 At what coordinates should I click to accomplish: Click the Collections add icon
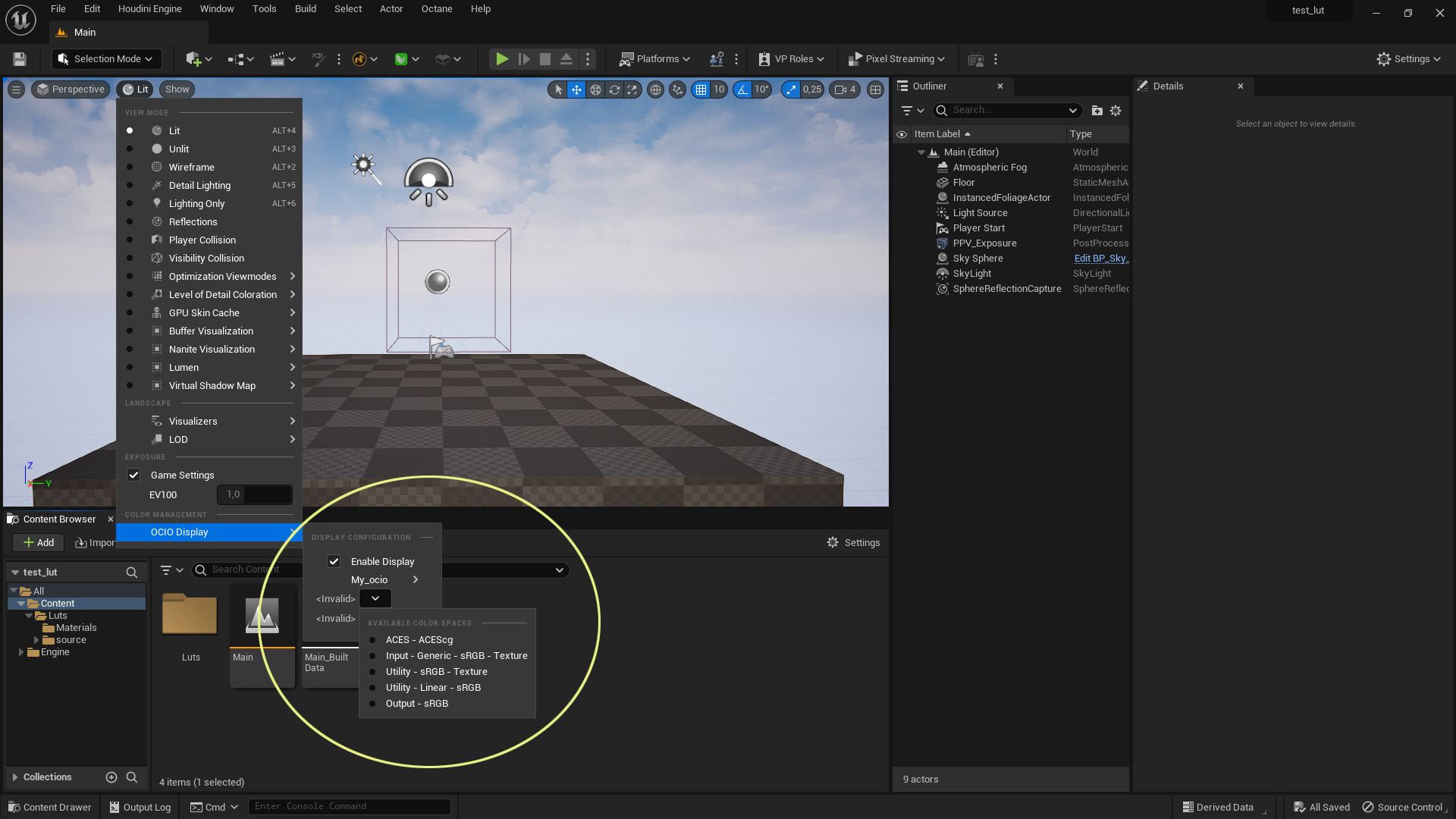point(111,777)
